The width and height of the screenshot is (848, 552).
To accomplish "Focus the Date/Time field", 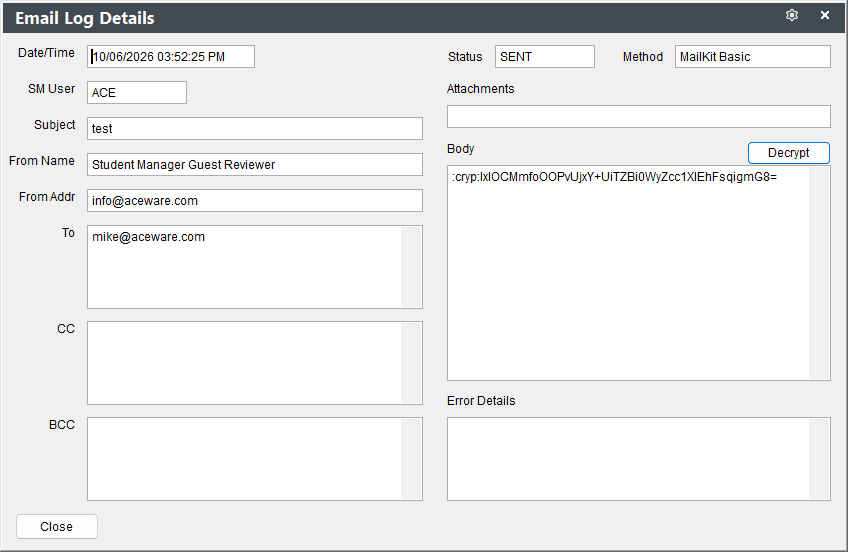I will tap(171, 56).
